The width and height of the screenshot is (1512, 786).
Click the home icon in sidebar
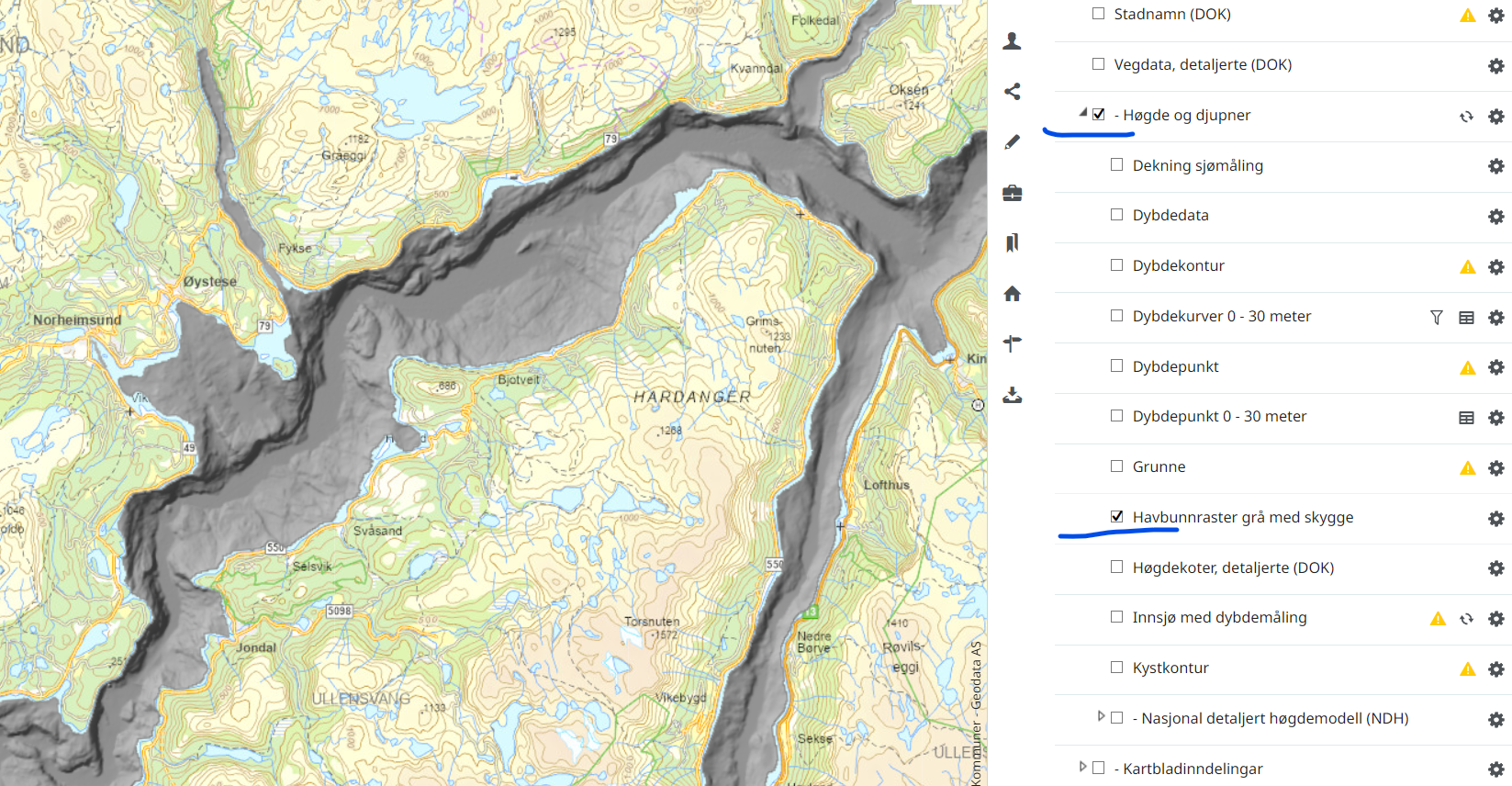click(x=1012, y=294)
